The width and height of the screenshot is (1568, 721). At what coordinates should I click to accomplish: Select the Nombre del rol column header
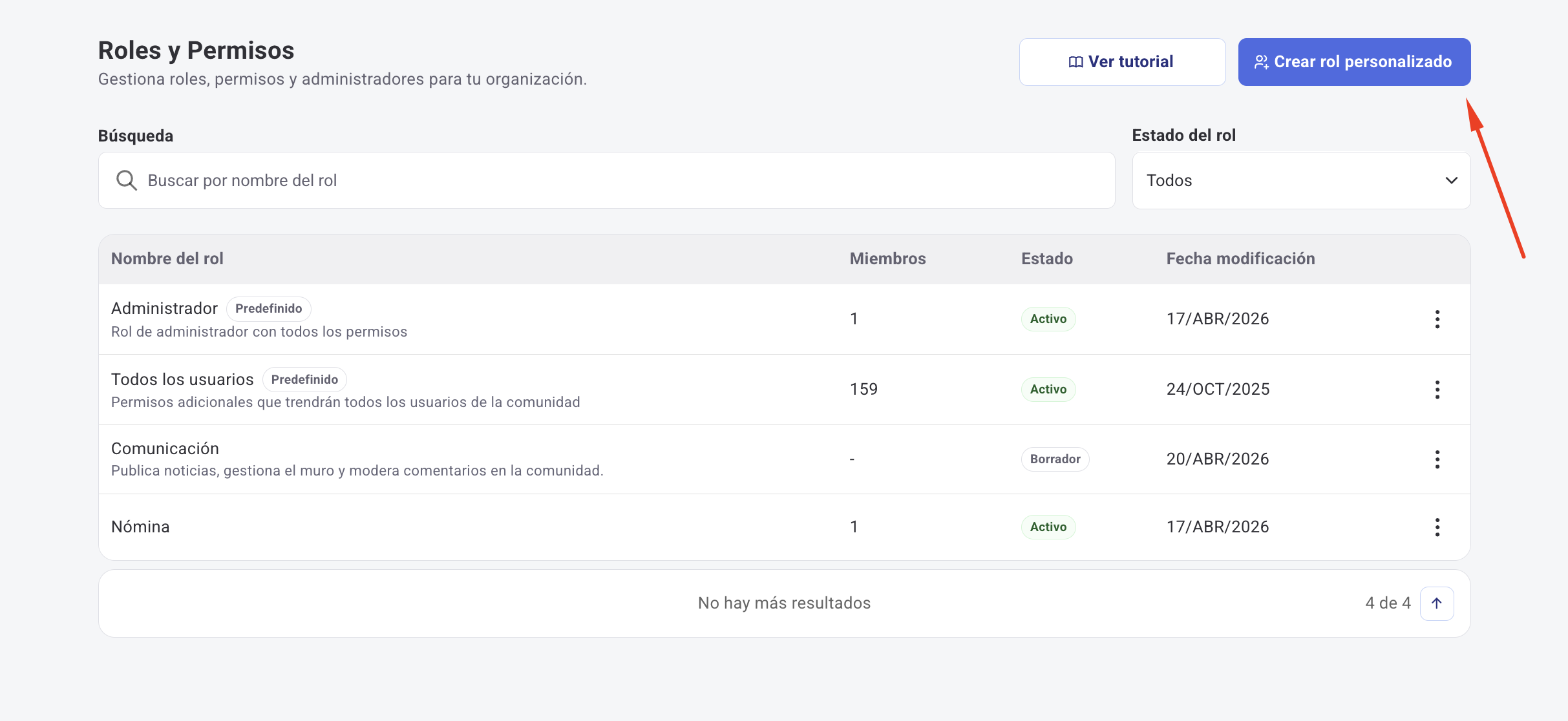[x=167, y=258]
